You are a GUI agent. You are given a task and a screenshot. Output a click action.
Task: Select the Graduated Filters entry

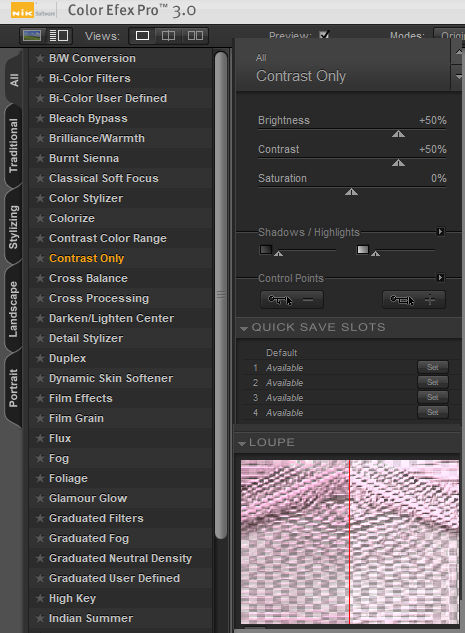pyautogui.click(x=96, y=518)
